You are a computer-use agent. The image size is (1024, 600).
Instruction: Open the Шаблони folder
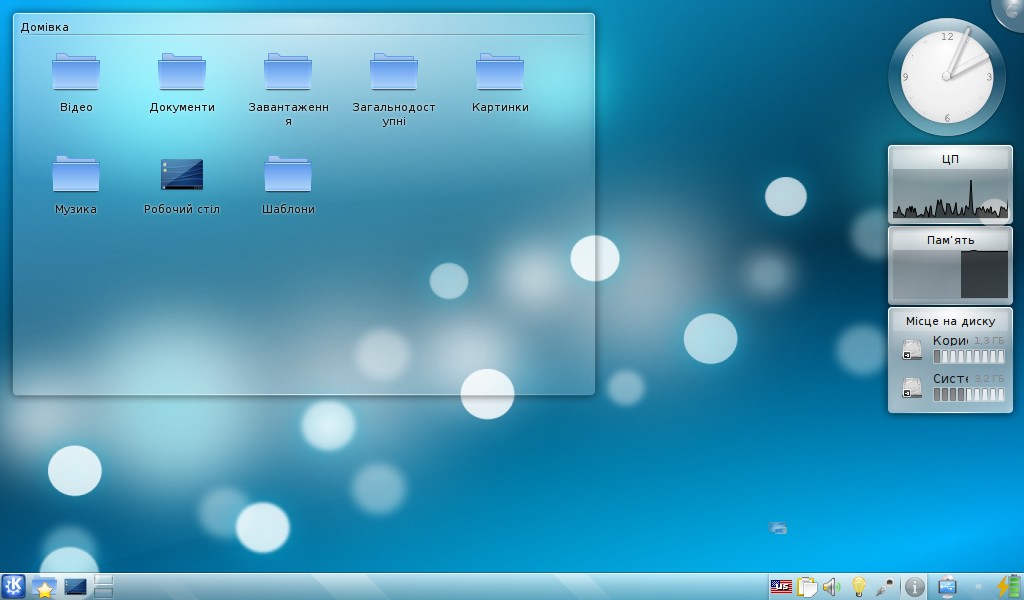(288, 174)
